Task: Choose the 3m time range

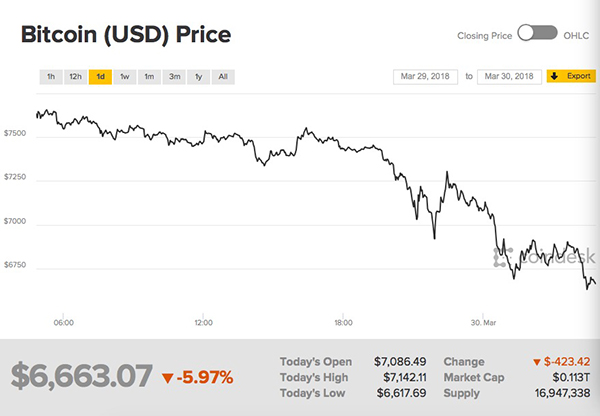Action: (174, 76)
